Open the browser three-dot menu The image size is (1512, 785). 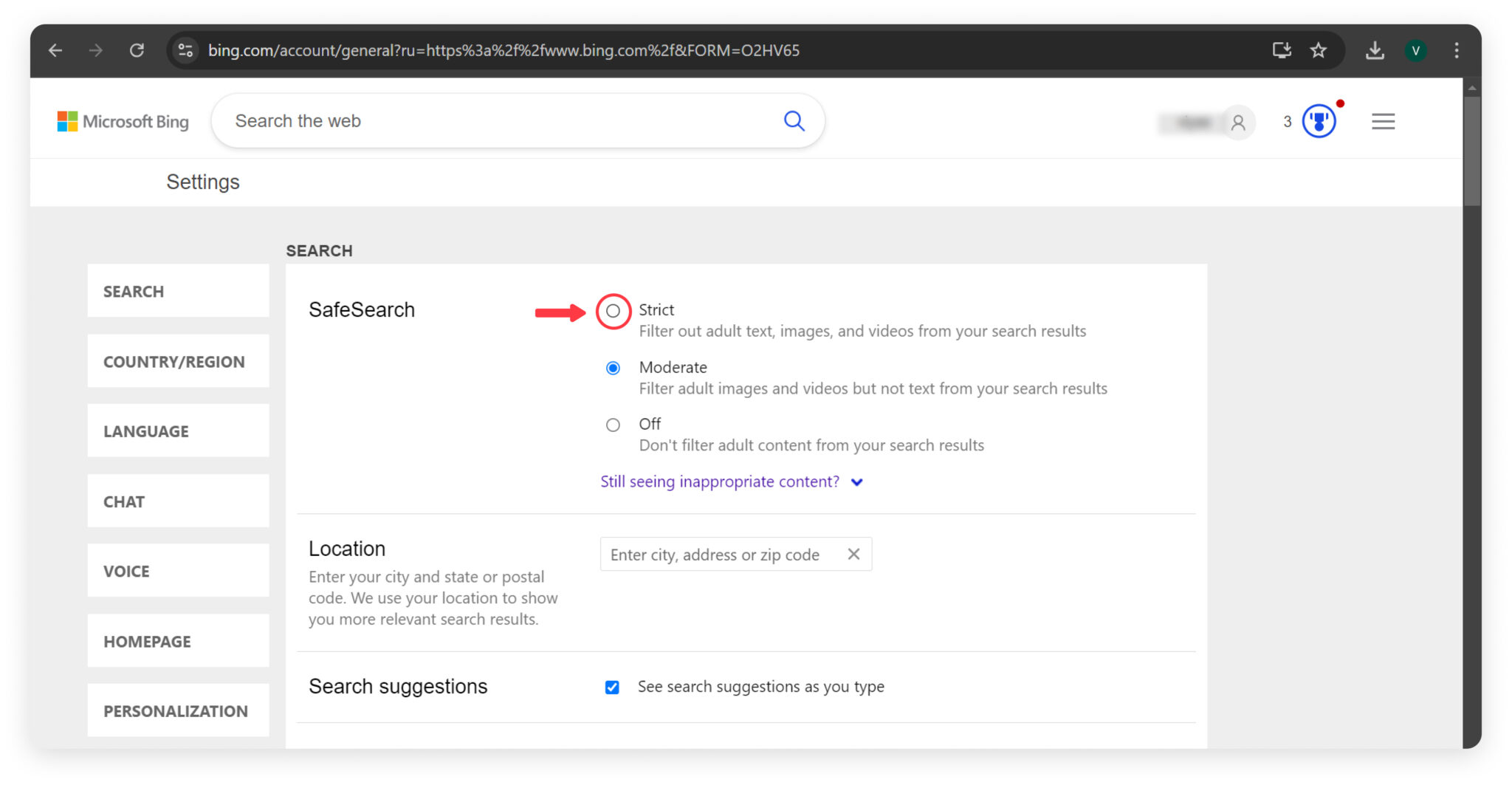click(1456, 50)
